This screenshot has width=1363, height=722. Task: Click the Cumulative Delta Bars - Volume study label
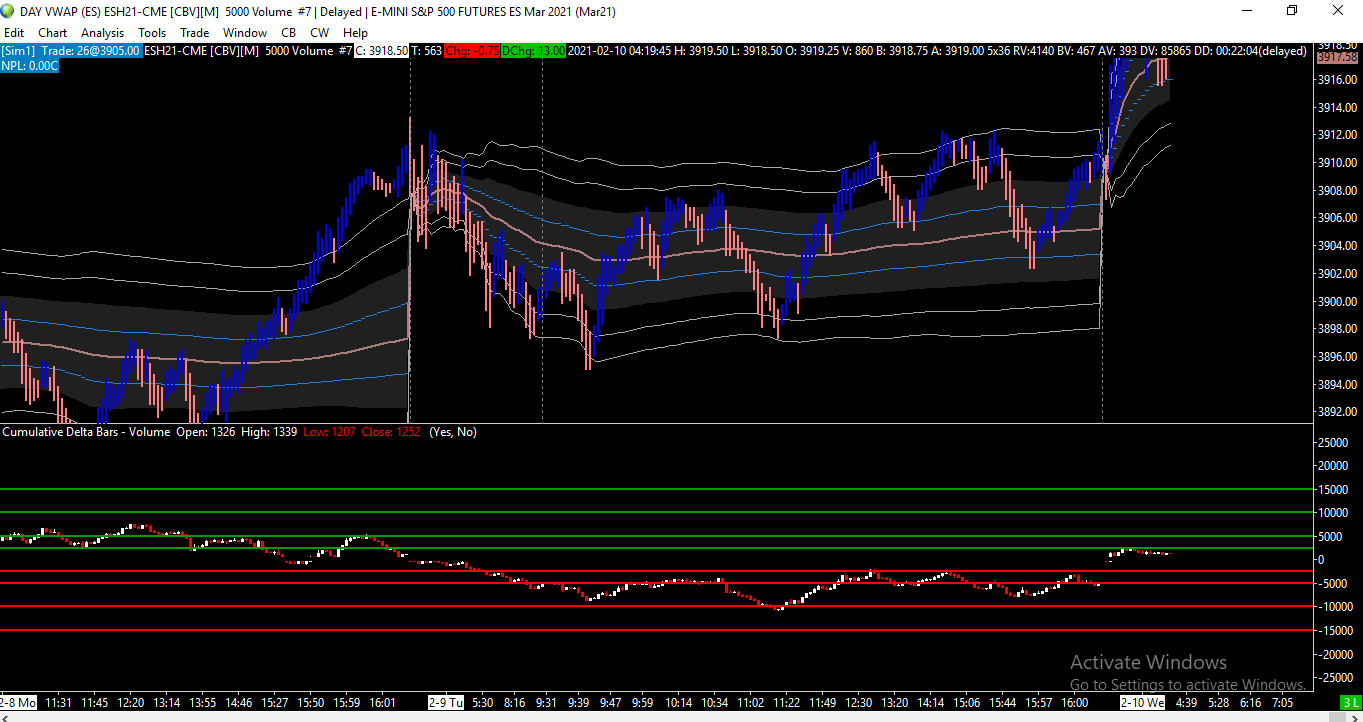[x=87, y=432]
